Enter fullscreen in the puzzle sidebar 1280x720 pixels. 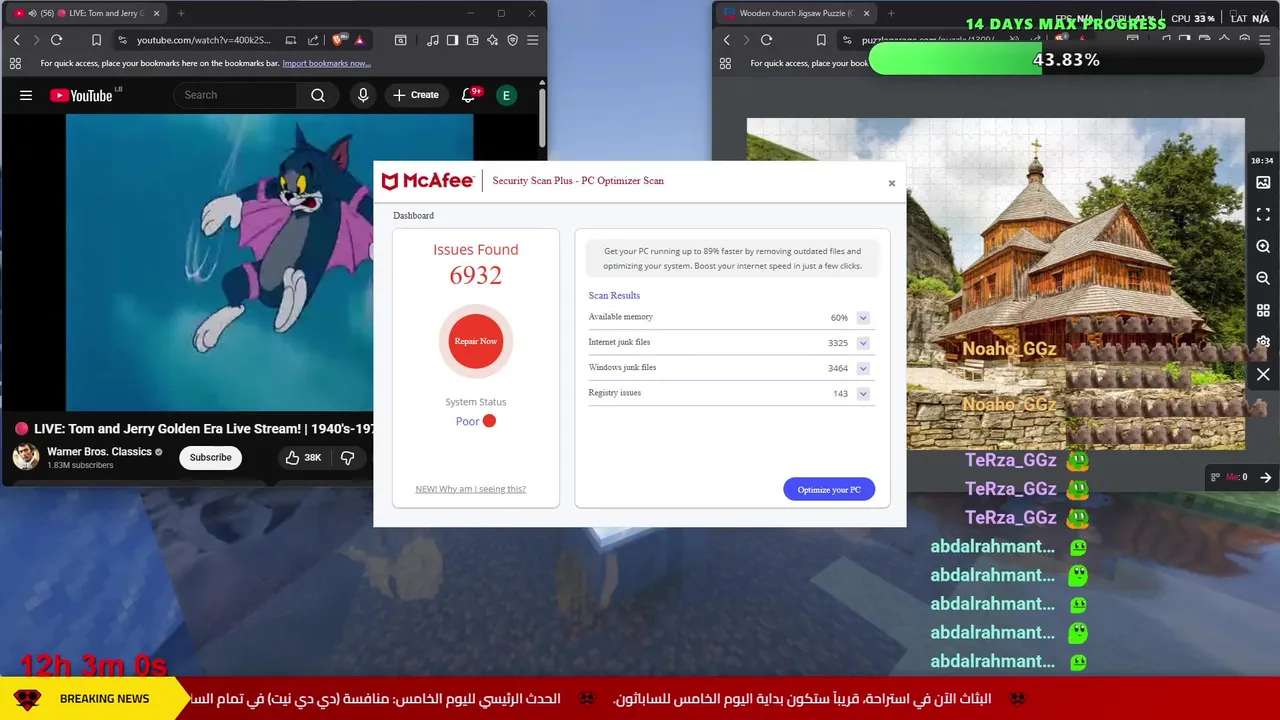coord(1263,215)
